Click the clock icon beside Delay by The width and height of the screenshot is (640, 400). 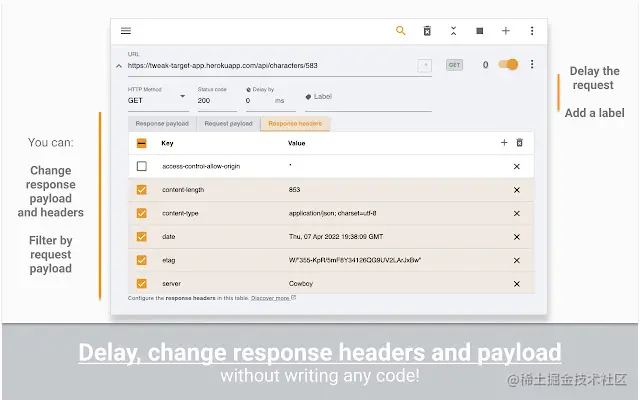[249, 89]
